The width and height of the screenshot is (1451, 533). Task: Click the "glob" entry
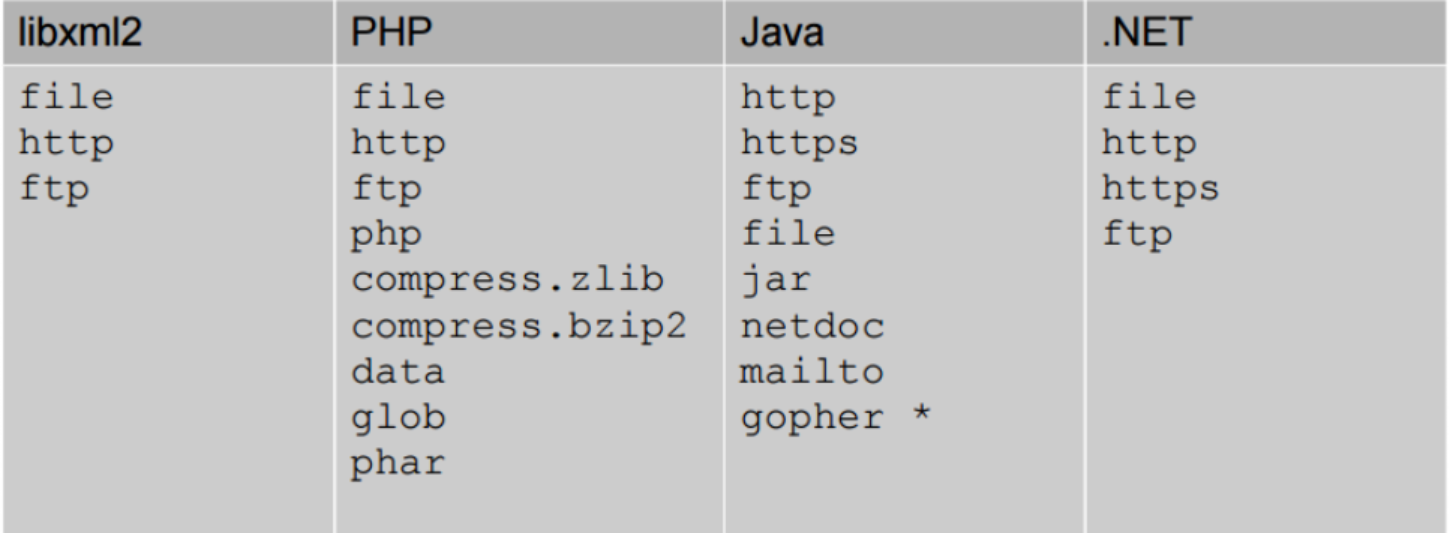(x=398, y=418)
